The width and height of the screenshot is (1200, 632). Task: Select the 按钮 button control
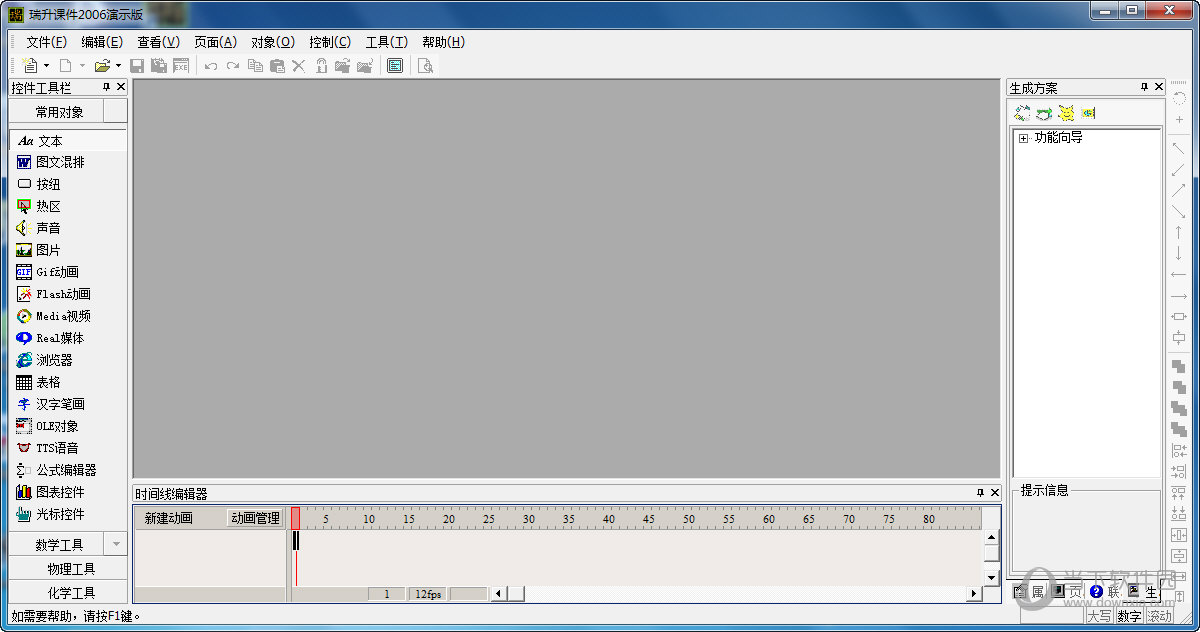point(68,184)
